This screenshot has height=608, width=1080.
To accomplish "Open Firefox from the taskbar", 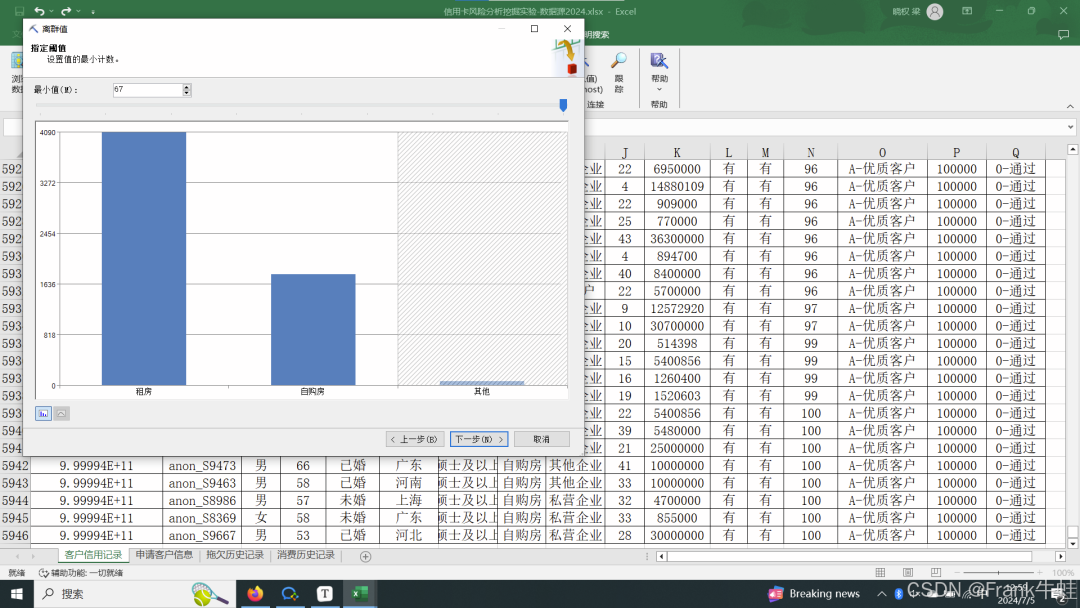I will click(255, 594).
